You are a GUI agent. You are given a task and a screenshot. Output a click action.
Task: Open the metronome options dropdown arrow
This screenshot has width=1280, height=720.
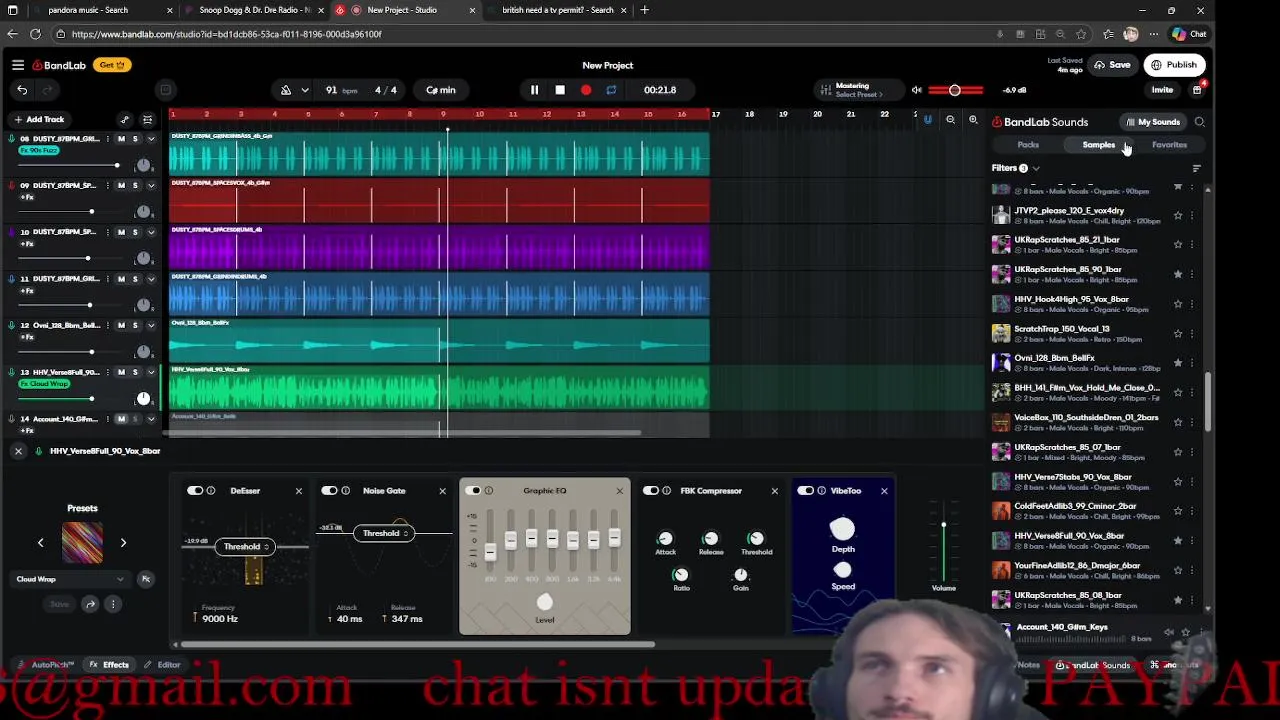click(x=305, y=90)
